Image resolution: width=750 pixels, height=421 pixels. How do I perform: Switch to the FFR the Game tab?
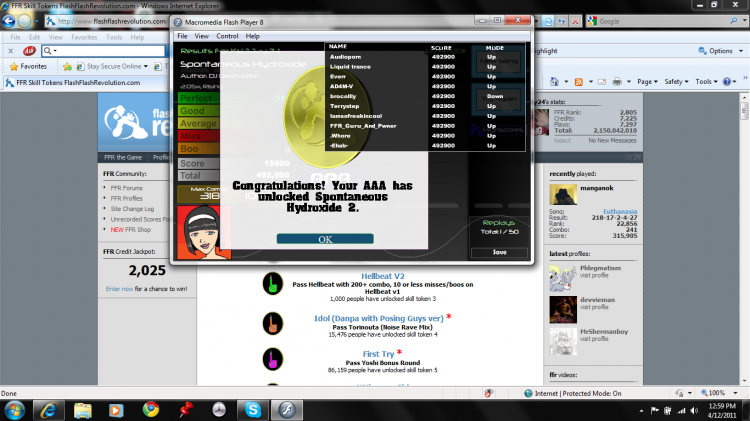coord(123,157)
